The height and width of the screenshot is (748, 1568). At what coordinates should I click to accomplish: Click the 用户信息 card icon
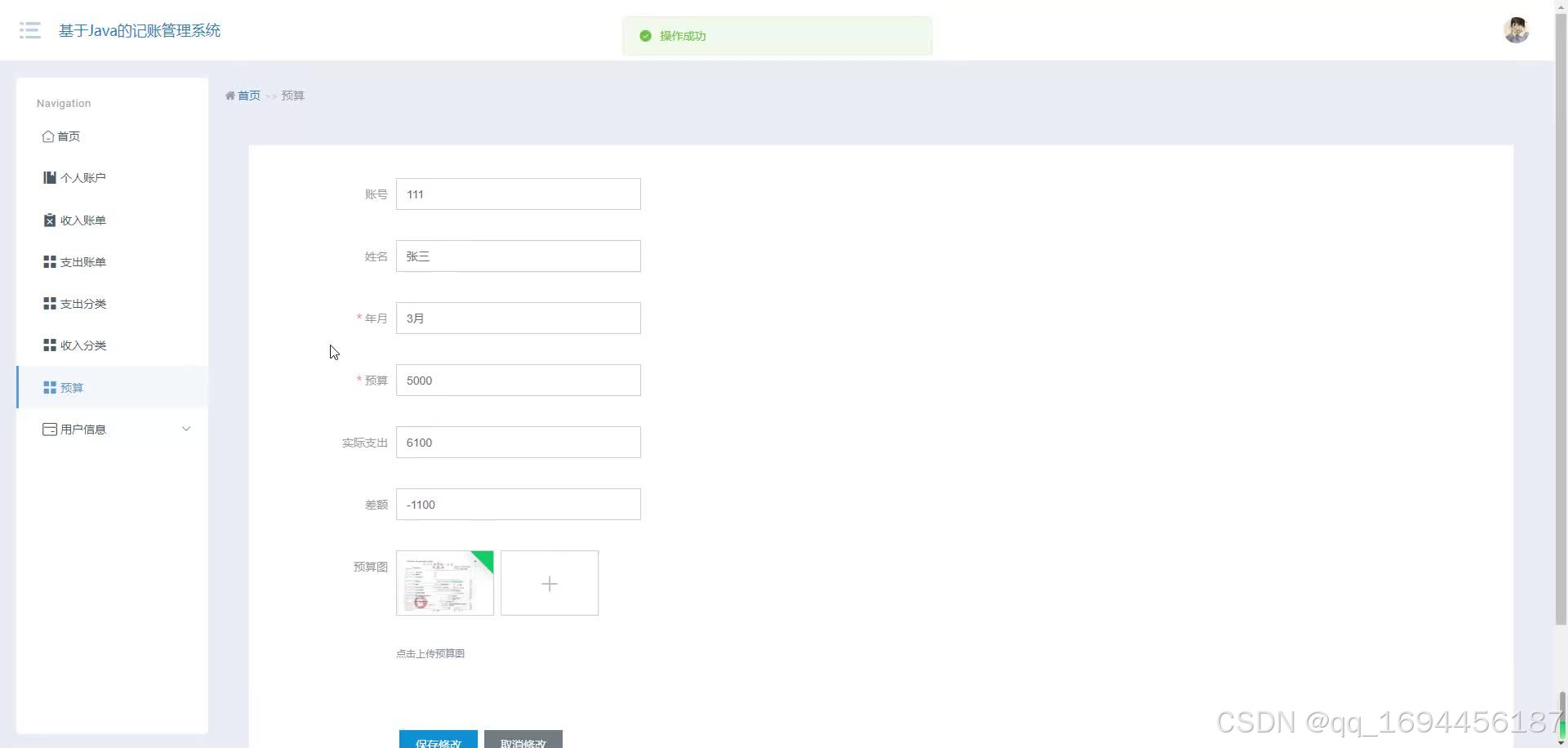(x=50, y=430)
